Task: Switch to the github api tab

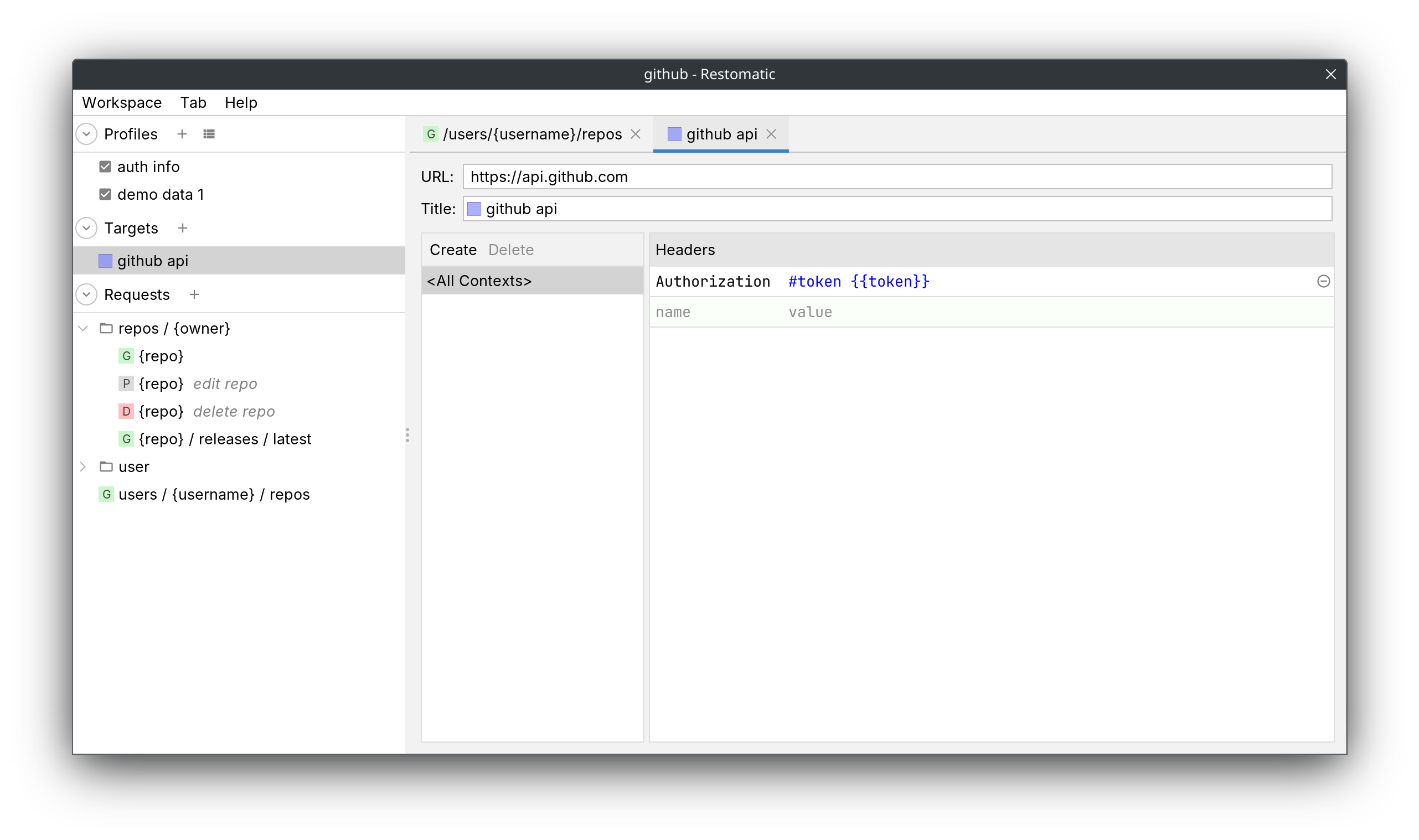Action: point(721,134)
